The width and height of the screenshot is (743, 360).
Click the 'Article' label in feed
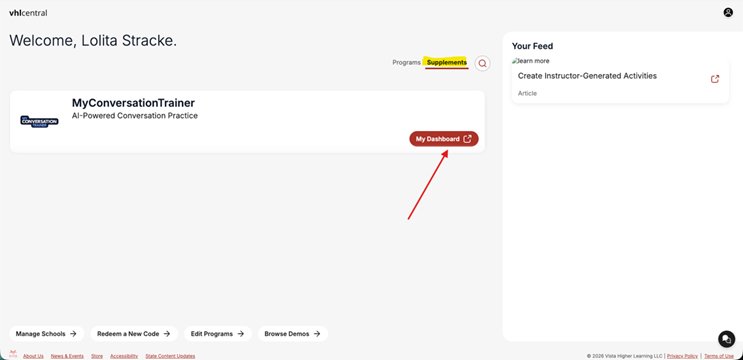point(527,93)
